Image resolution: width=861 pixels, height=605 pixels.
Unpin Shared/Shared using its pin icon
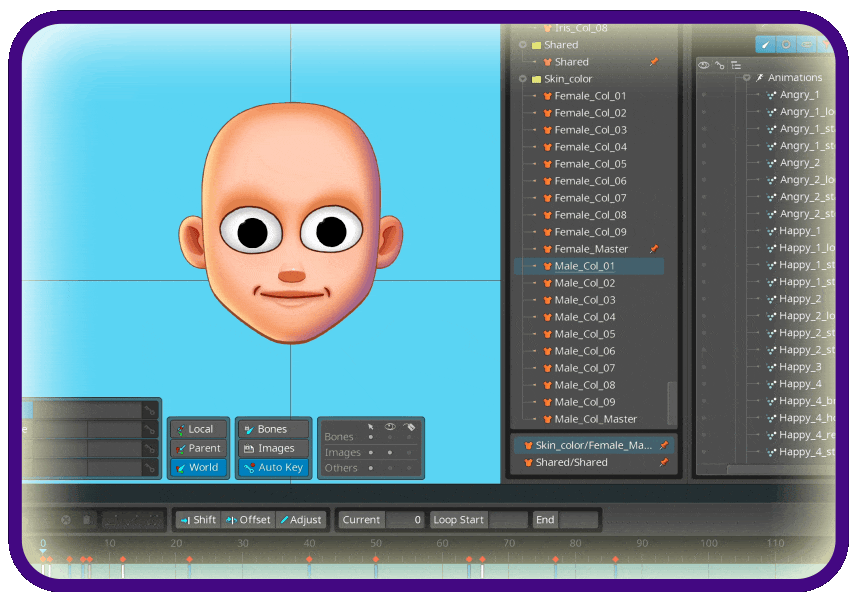pyautogui.click(x=664, y=462)
